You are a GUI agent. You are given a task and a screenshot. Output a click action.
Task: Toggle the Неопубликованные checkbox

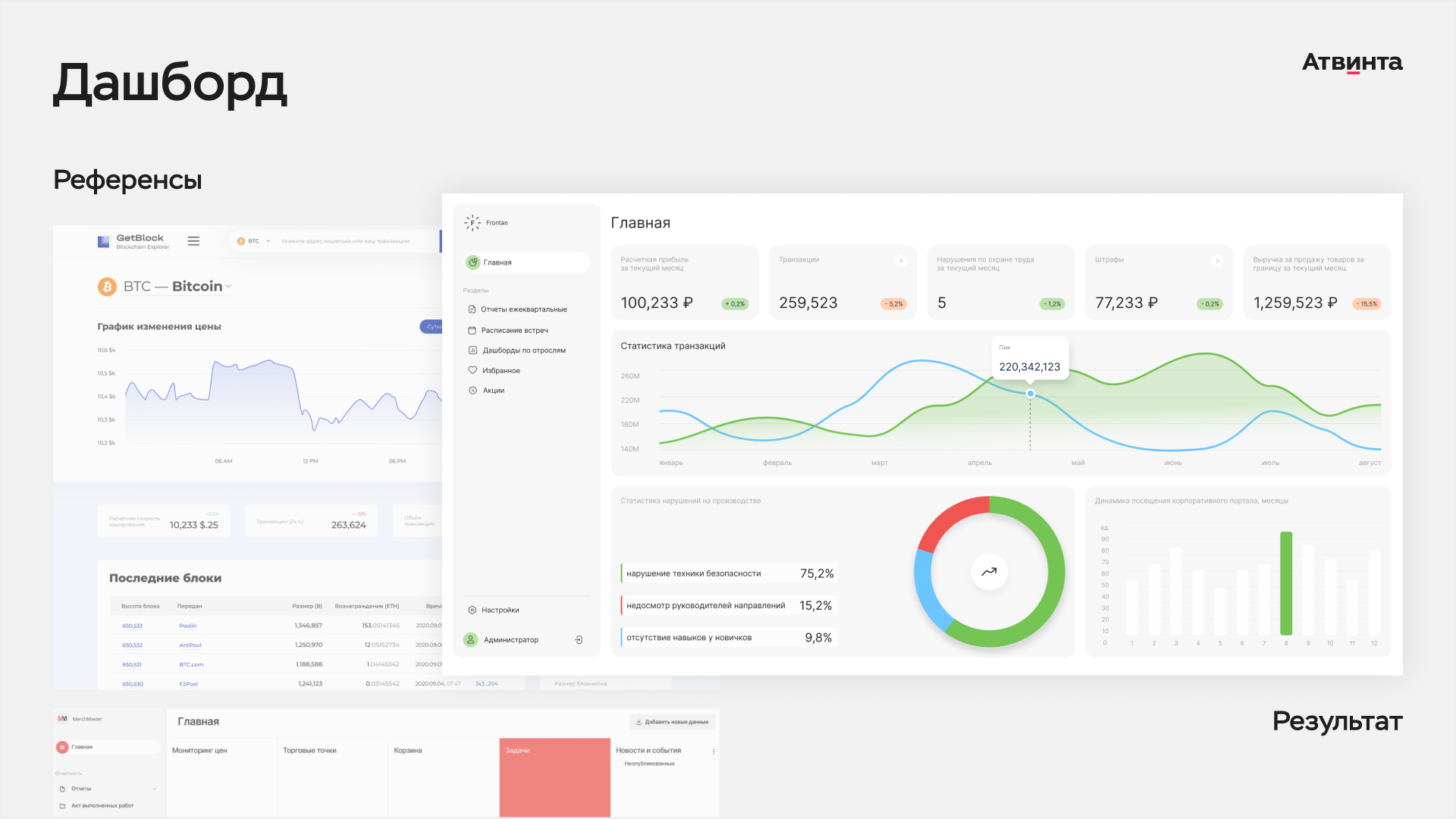(x=619, y=764)
